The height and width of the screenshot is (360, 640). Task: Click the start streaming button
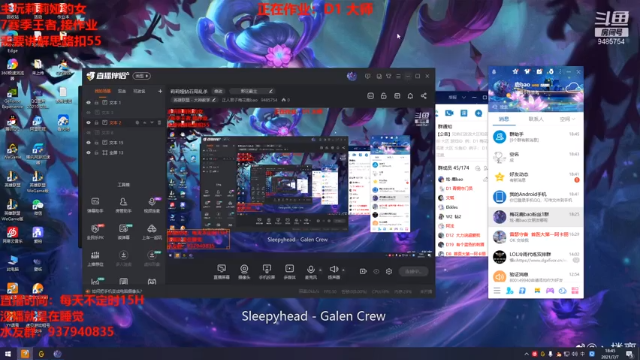coord(413,271)
